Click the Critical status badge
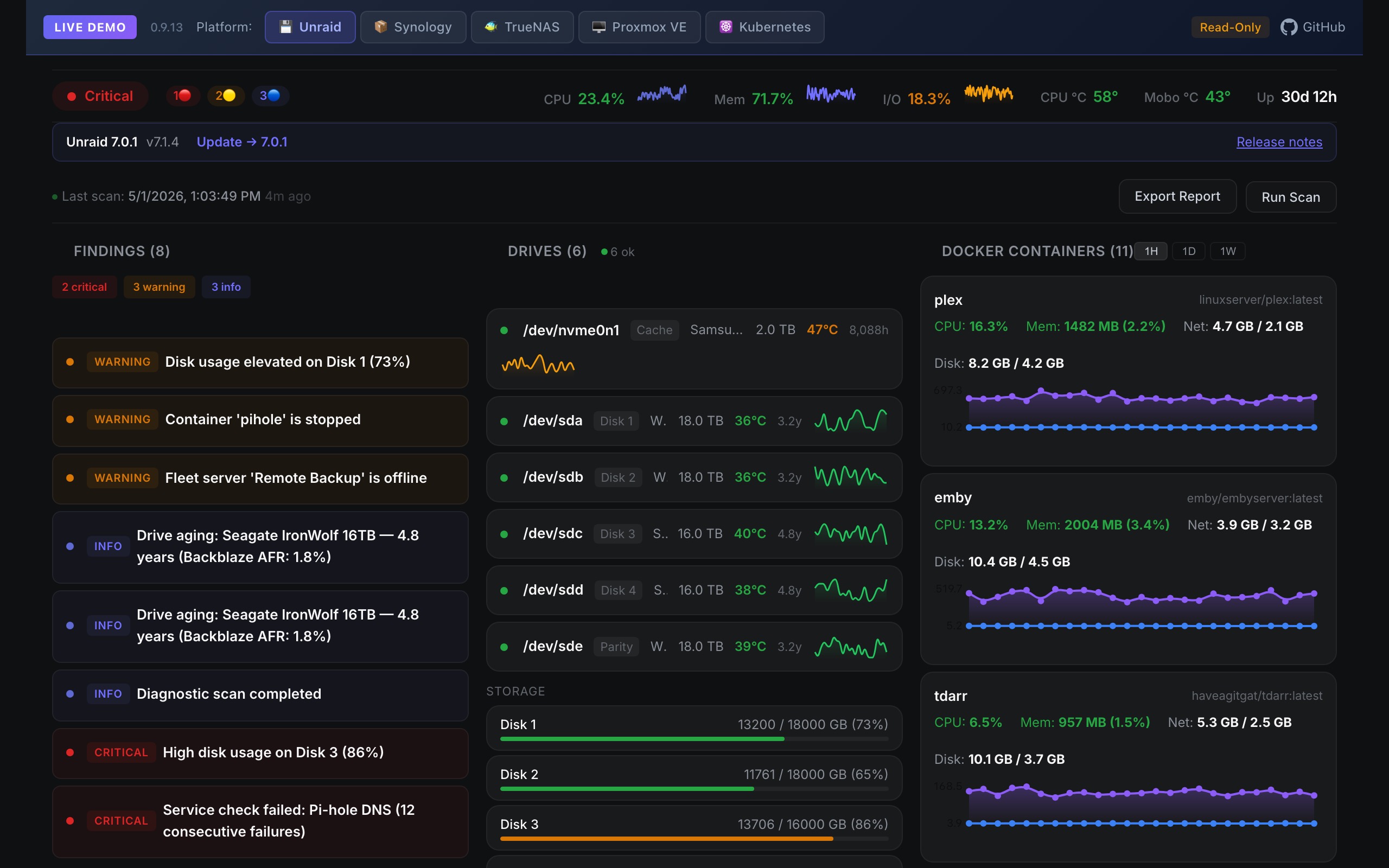Viewport: 1389px width, 868px height. coord(100,96)
